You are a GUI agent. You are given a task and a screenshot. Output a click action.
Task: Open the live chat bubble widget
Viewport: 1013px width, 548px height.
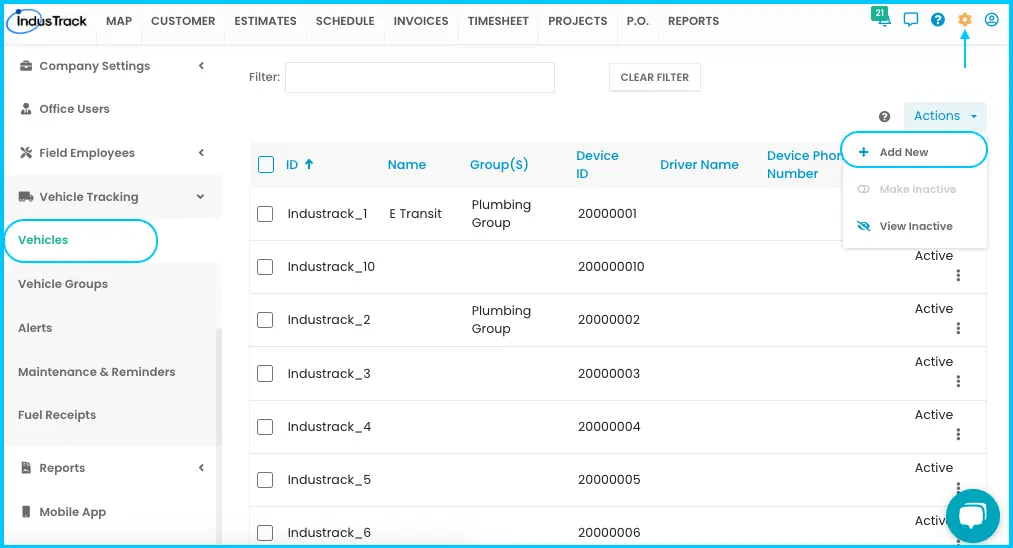[x=972, y=516]
